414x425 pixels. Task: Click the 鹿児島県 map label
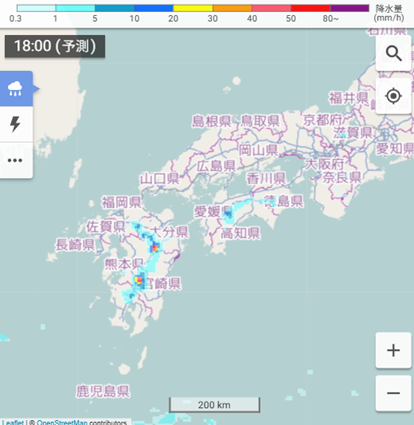(103, 391)
